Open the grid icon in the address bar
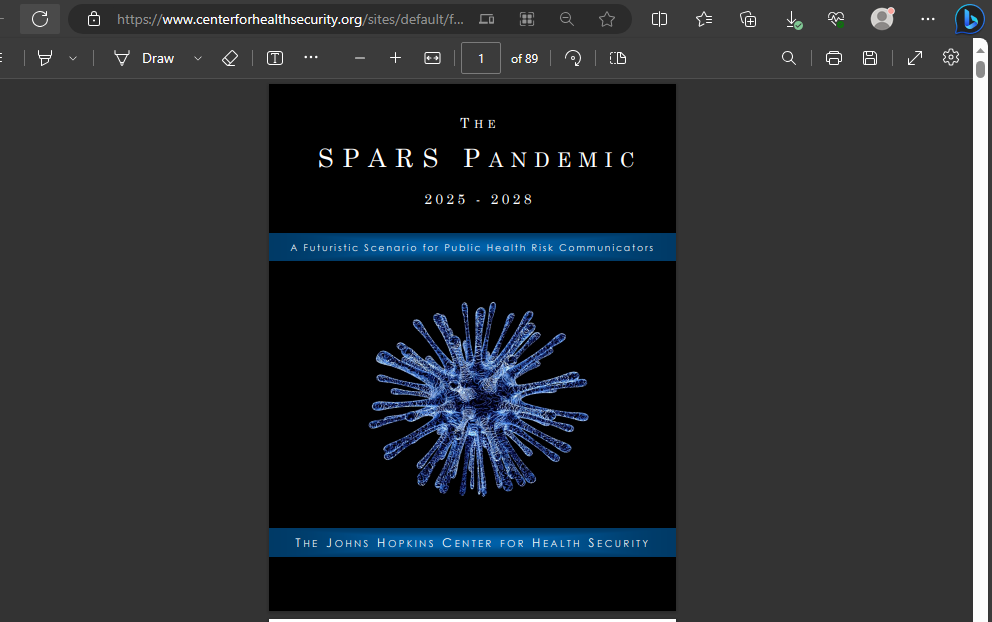 pyautogui.click(x=527, y=19)
